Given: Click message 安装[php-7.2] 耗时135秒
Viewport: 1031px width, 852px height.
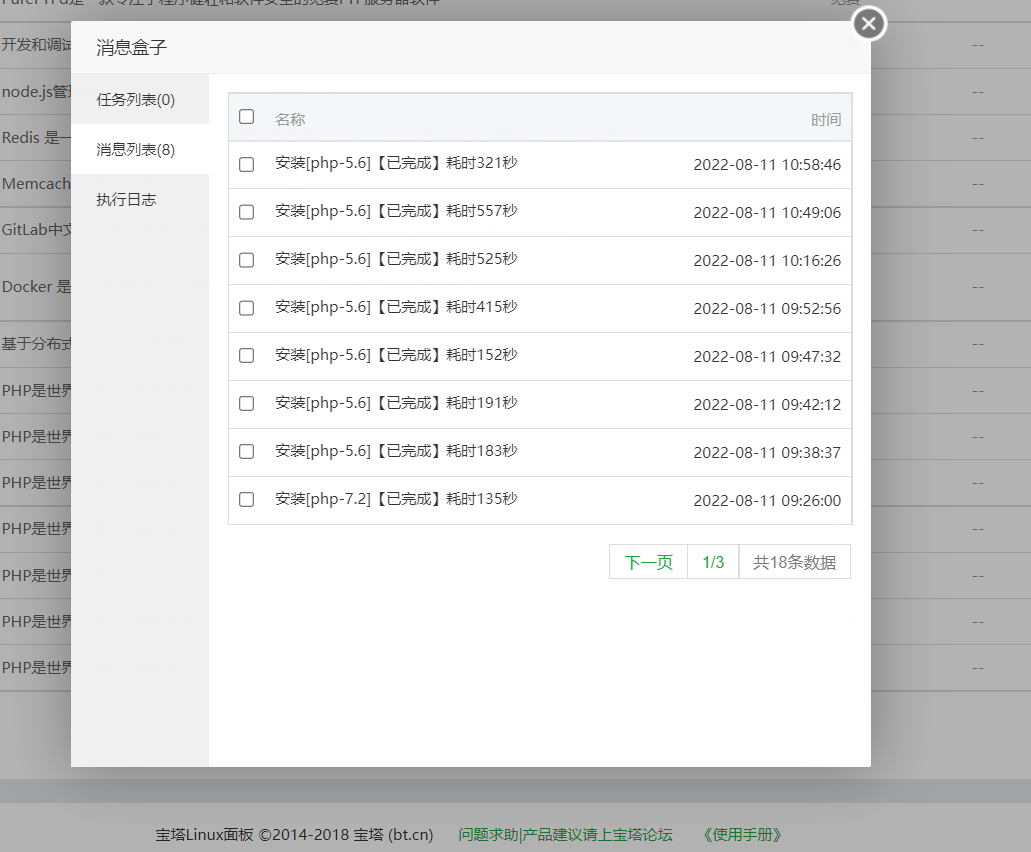Looking at the screenshot, I should point(396,499).
